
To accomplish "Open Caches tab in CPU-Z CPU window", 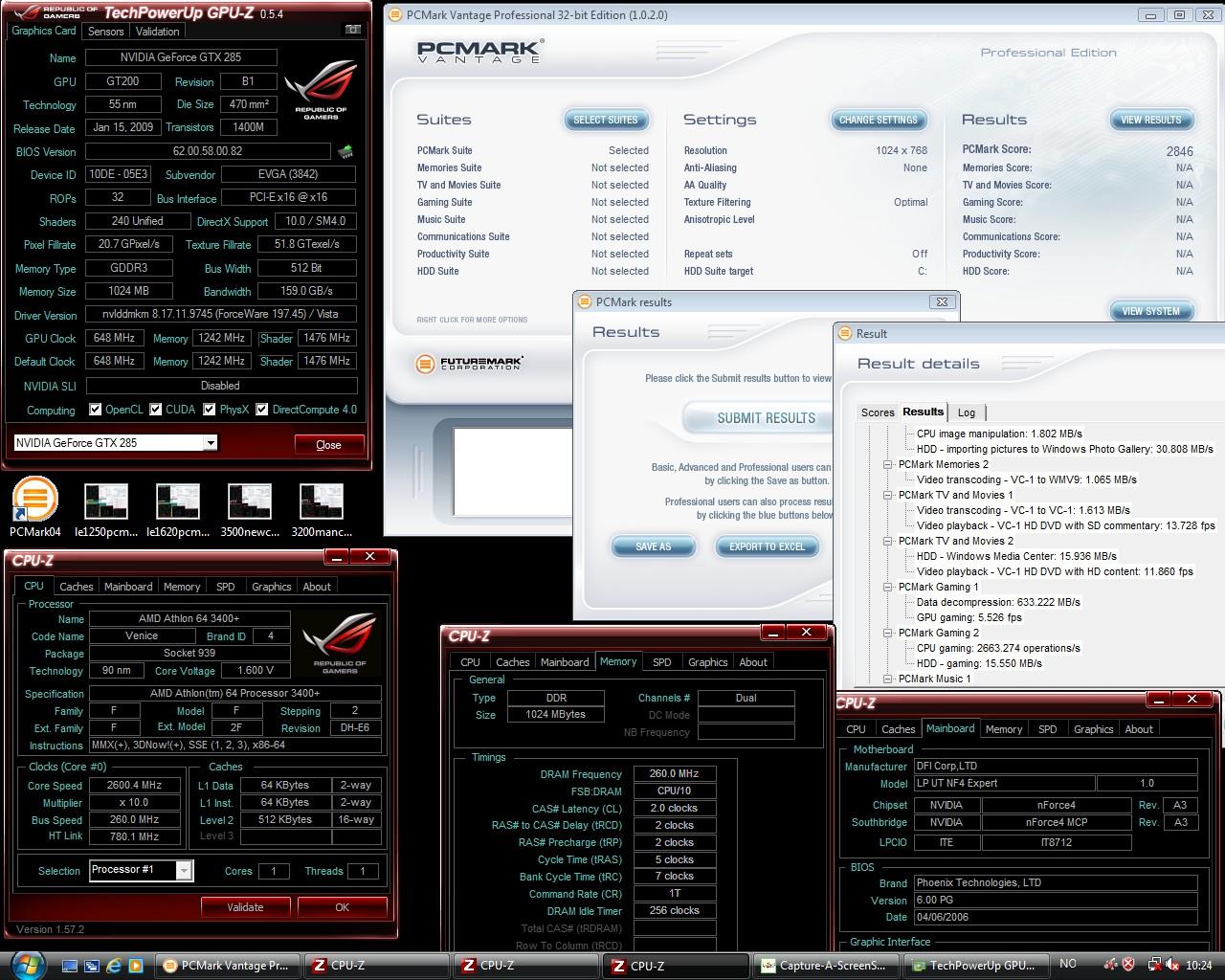I will 76,587.
